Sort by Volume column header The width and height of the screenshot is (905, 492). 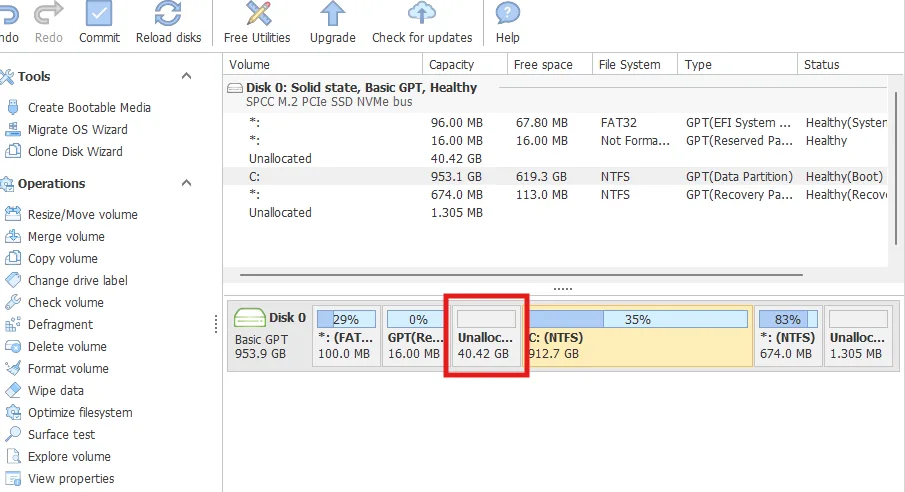click(x=323, y=64)
